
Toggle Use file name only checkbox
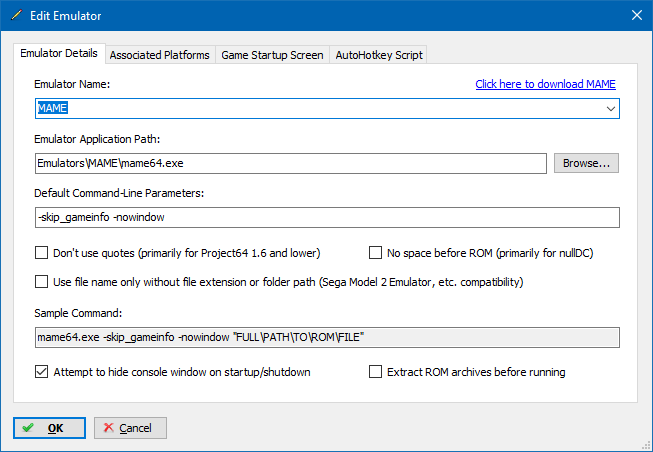click(x=41, y=282)
